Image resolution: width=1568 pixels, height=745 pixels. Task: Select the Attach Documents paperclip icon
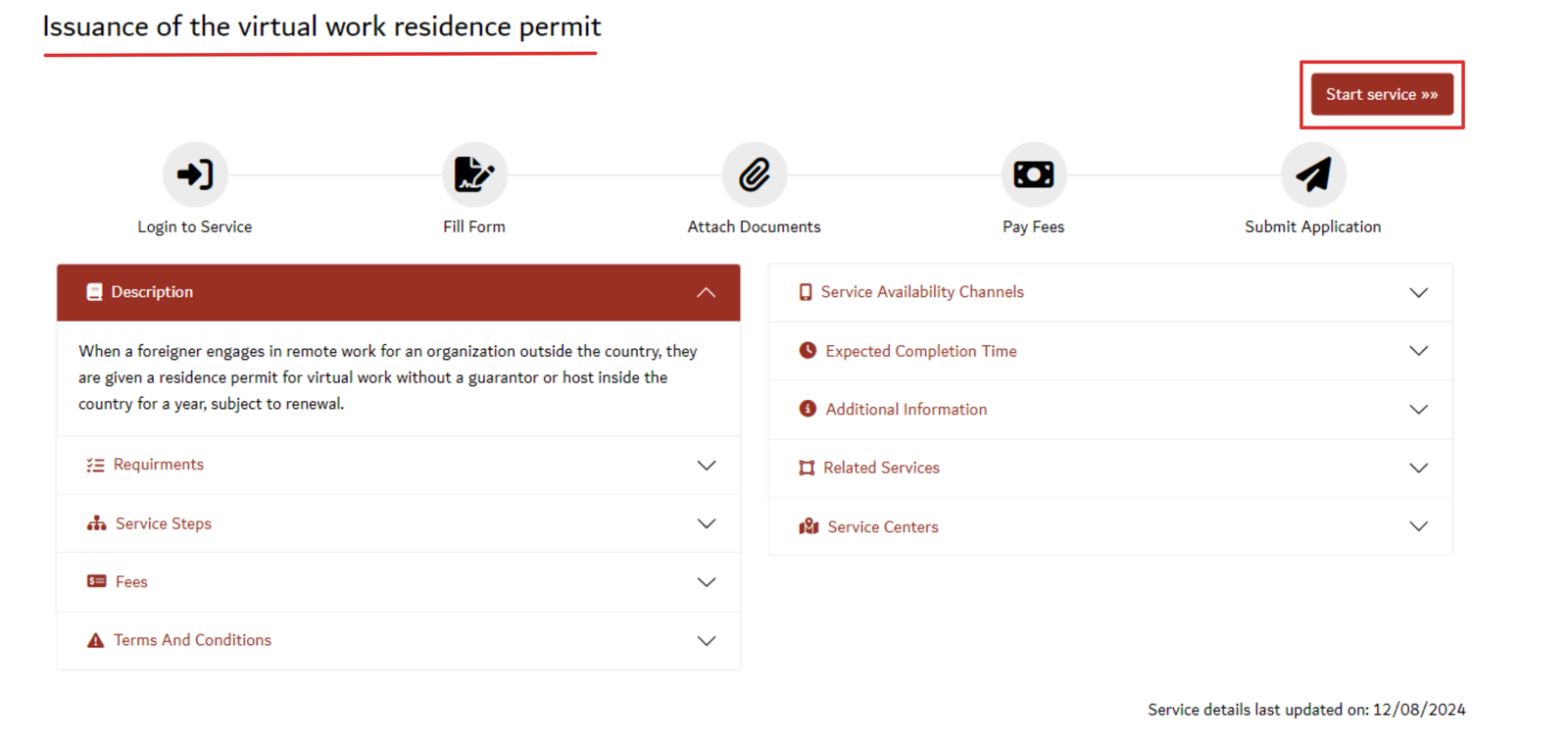pos(755,174)
